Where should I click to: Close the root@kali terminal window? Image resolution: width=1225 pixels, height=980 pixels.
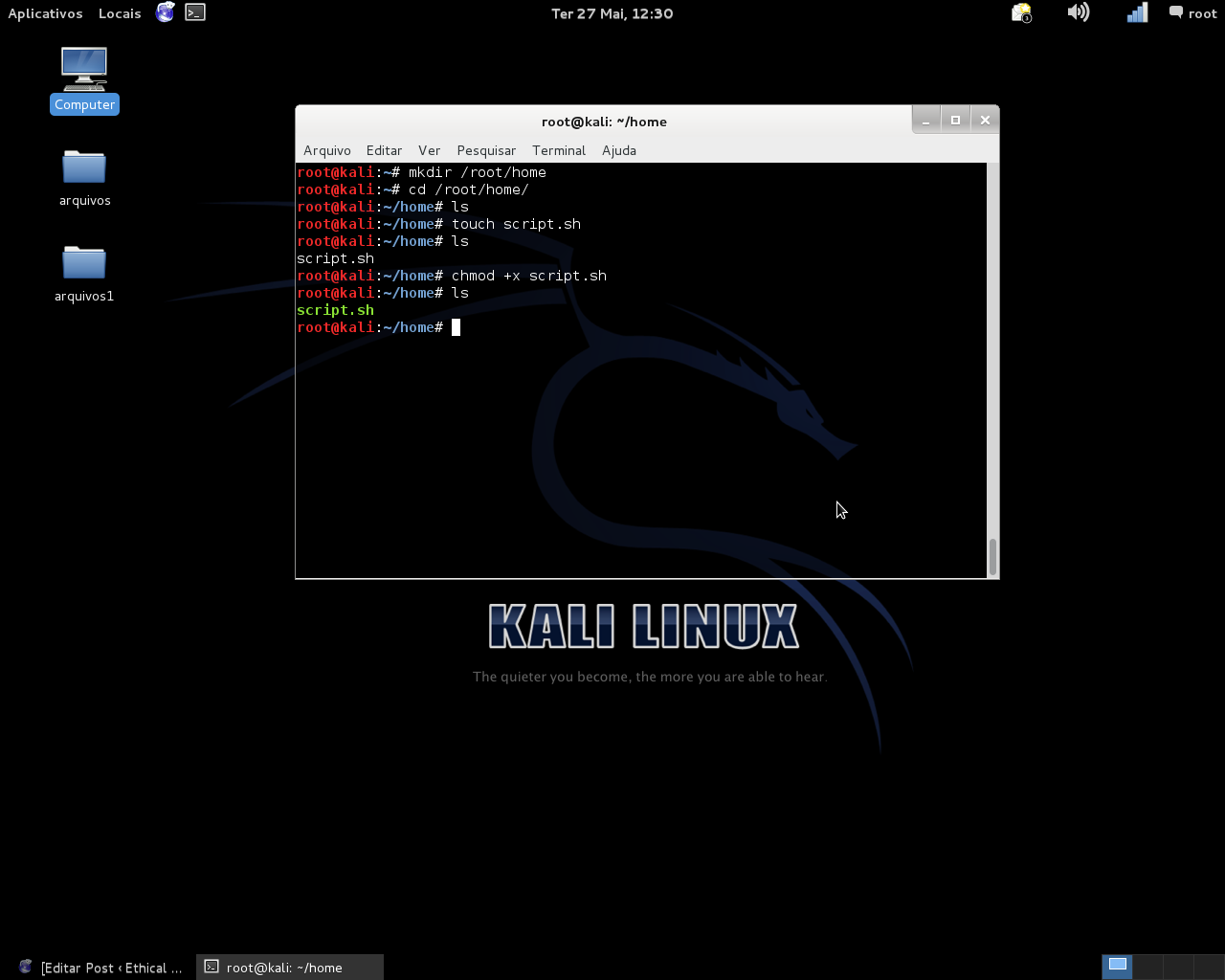point(985,120)
